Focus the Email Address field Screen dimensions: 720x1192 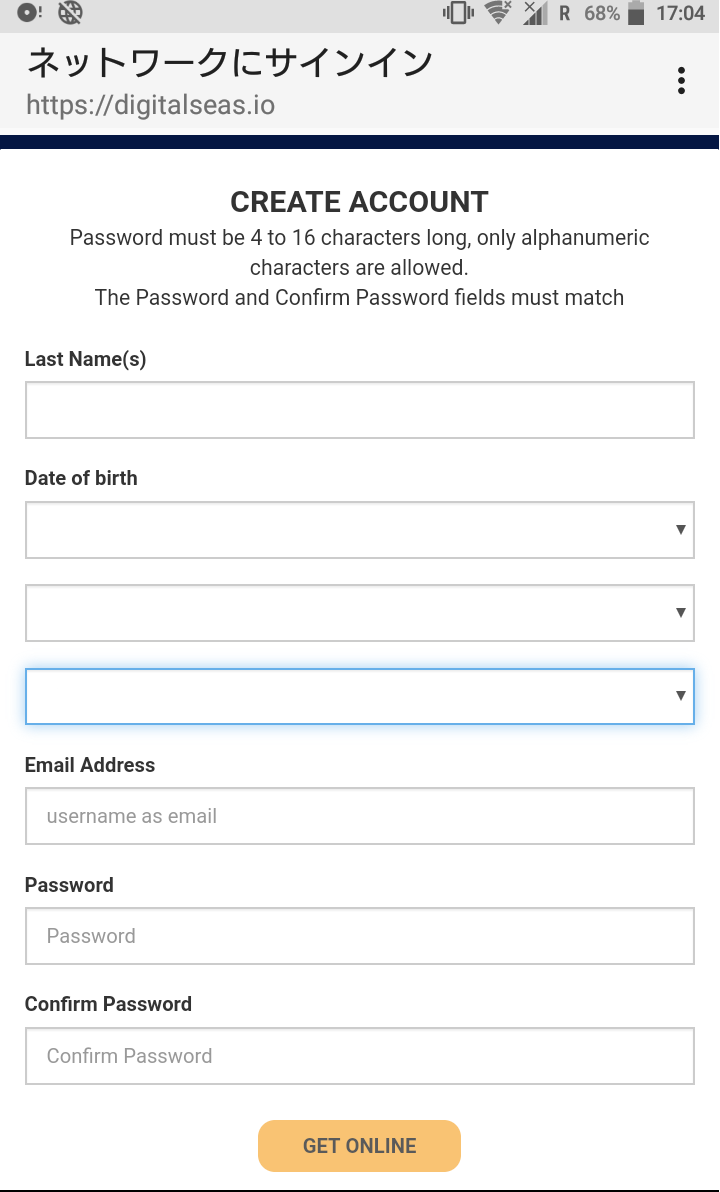[360, 816]
